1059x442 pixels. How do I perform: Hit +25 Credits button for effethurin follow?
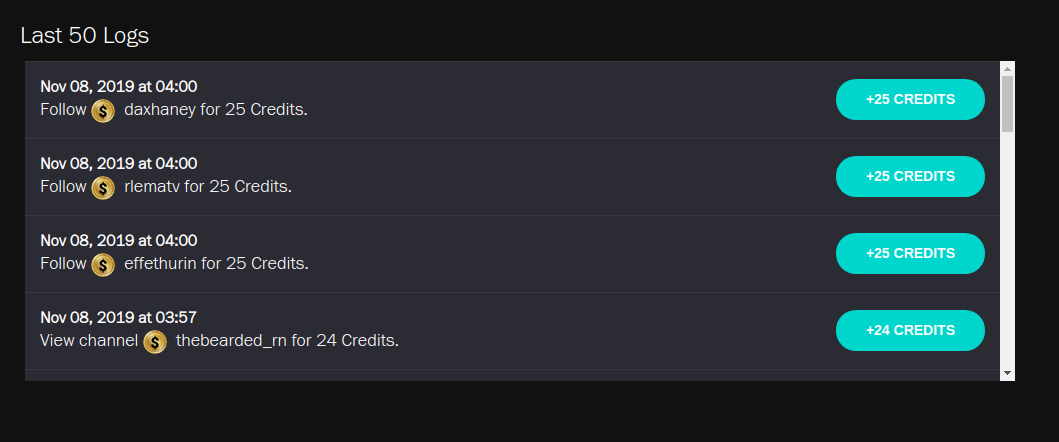tap(910, 253)
